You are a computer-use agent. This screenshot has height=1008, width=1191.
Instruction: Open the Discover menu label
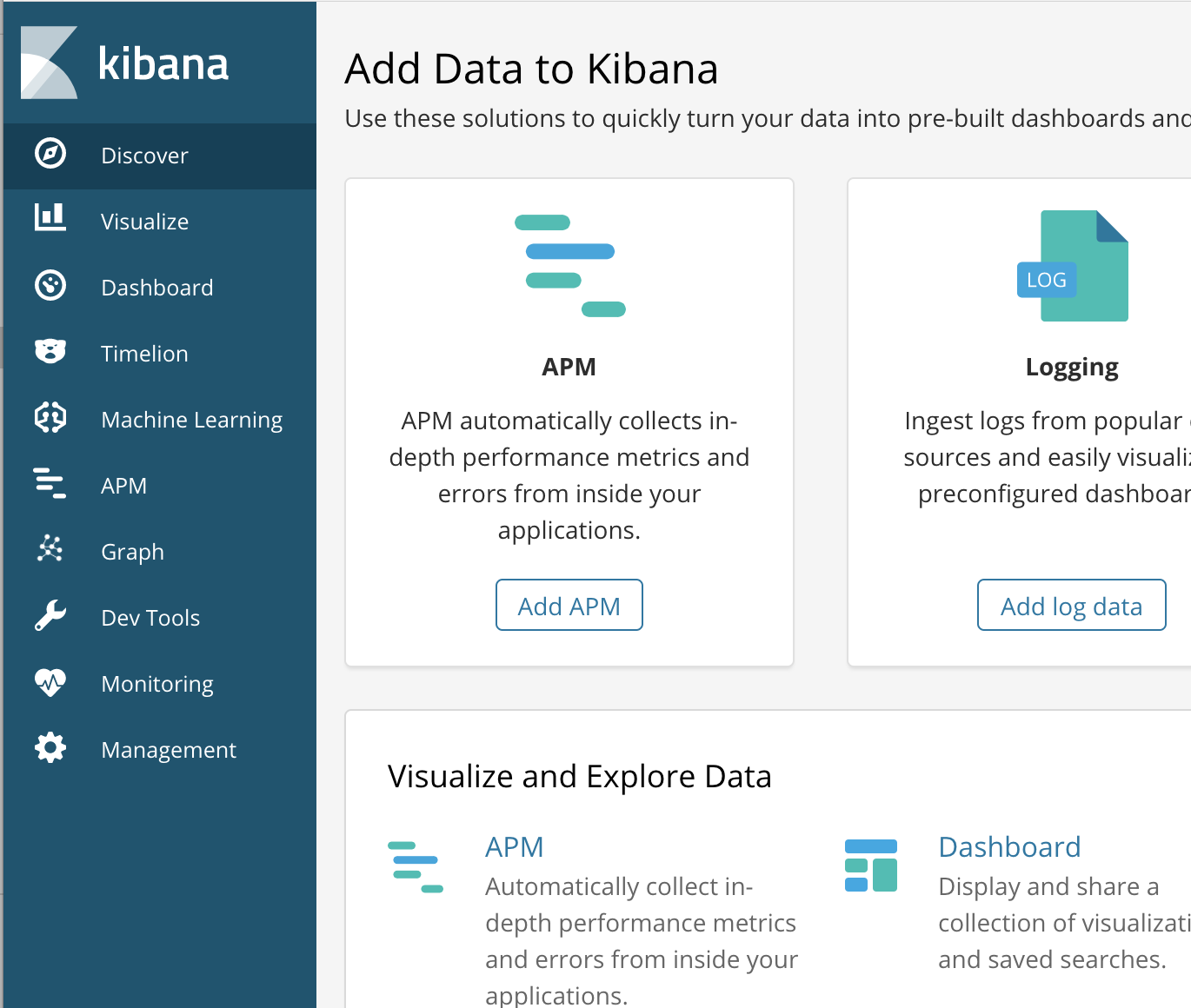point(144,156)
